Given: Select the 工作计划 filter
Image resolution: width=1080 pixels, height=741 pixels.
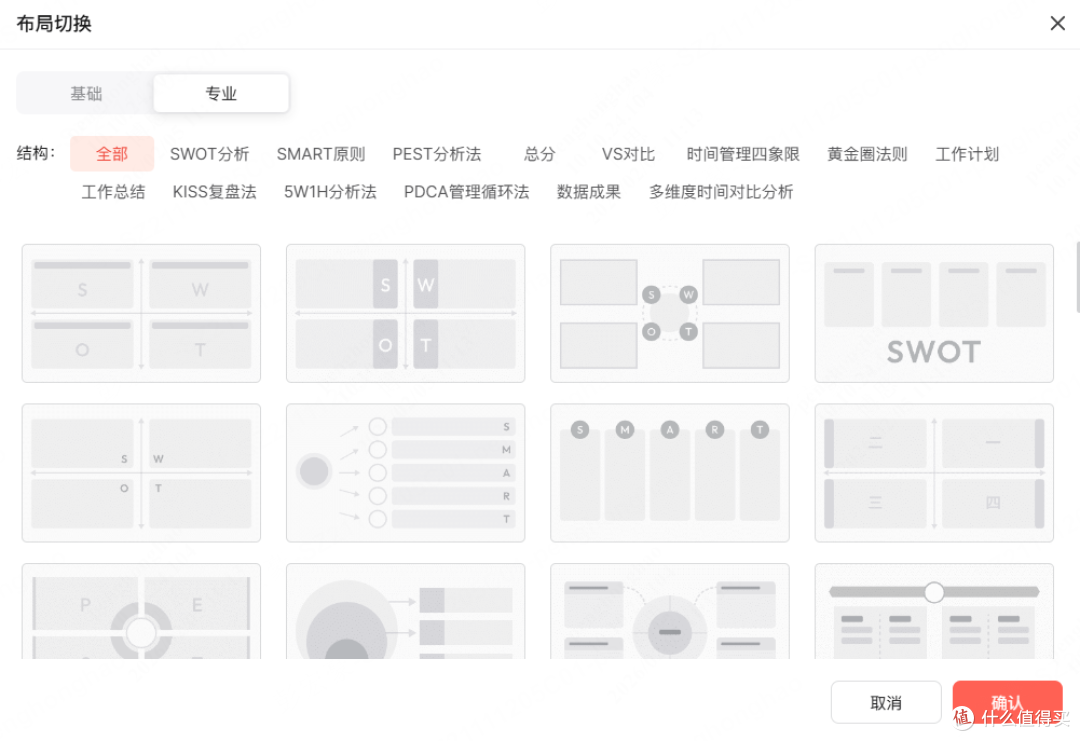Looking at the screenshot, I should (x=967, y=154).
